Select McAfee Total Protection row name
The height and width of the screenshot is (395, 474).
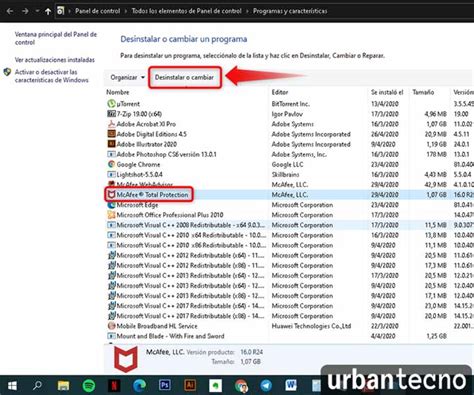click(x=152, y=195)
